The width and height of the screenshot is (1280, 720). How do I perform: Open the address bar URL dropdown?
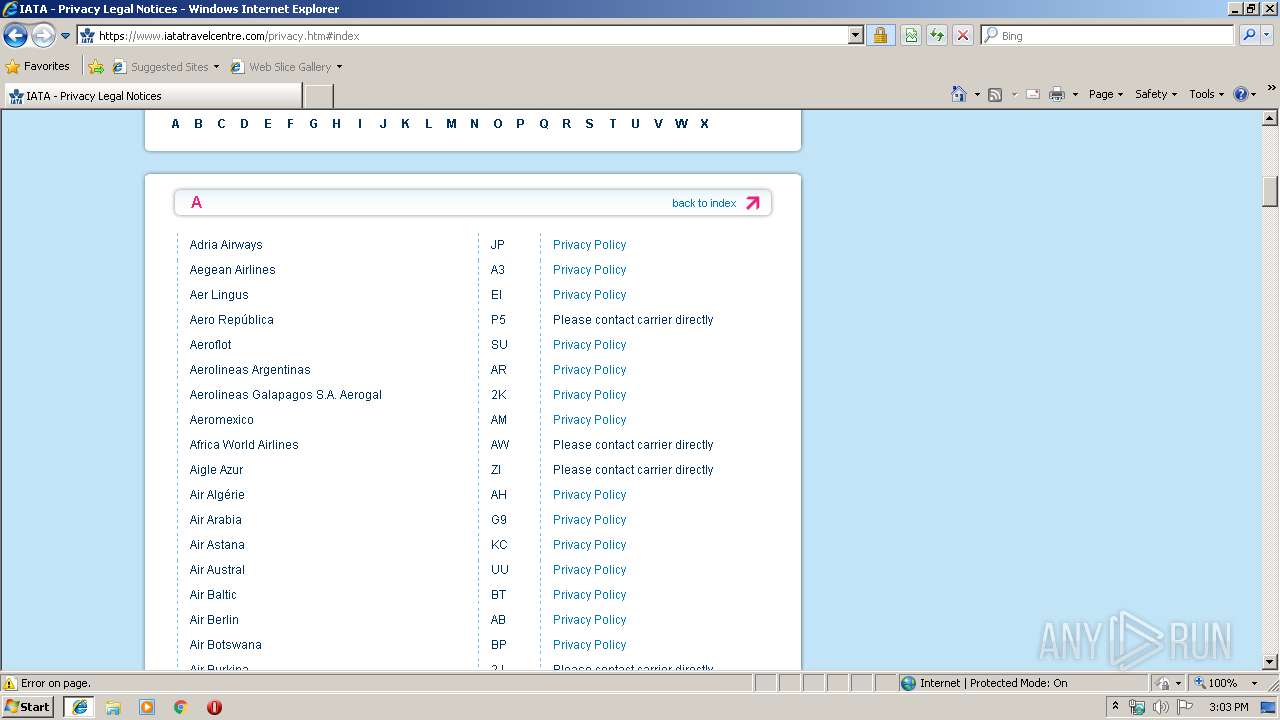coord(855,35)
